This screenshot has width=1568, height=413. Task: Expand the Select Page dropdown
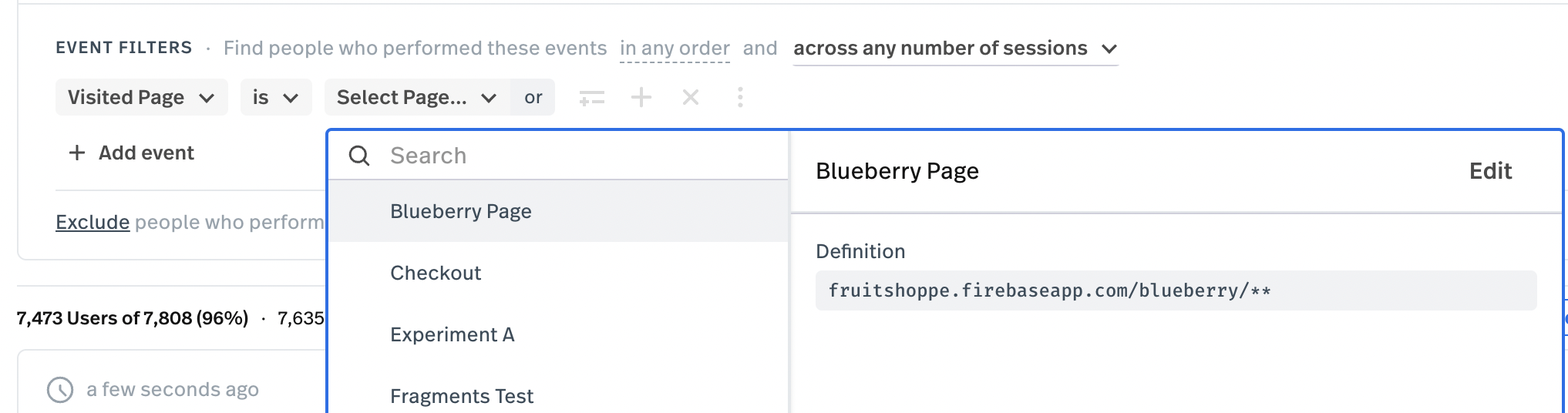point(417,97)
